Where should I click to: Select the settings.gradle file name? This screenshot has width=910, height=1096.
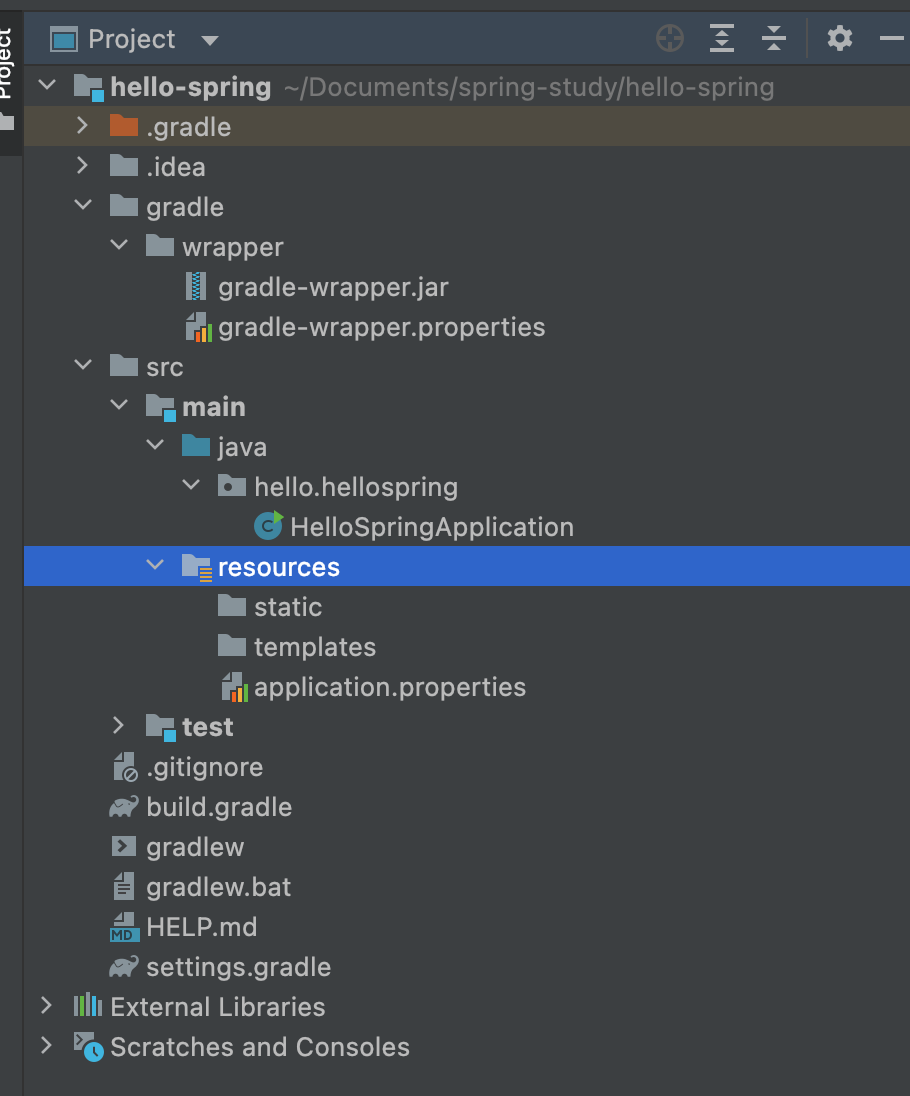(239, 967)
